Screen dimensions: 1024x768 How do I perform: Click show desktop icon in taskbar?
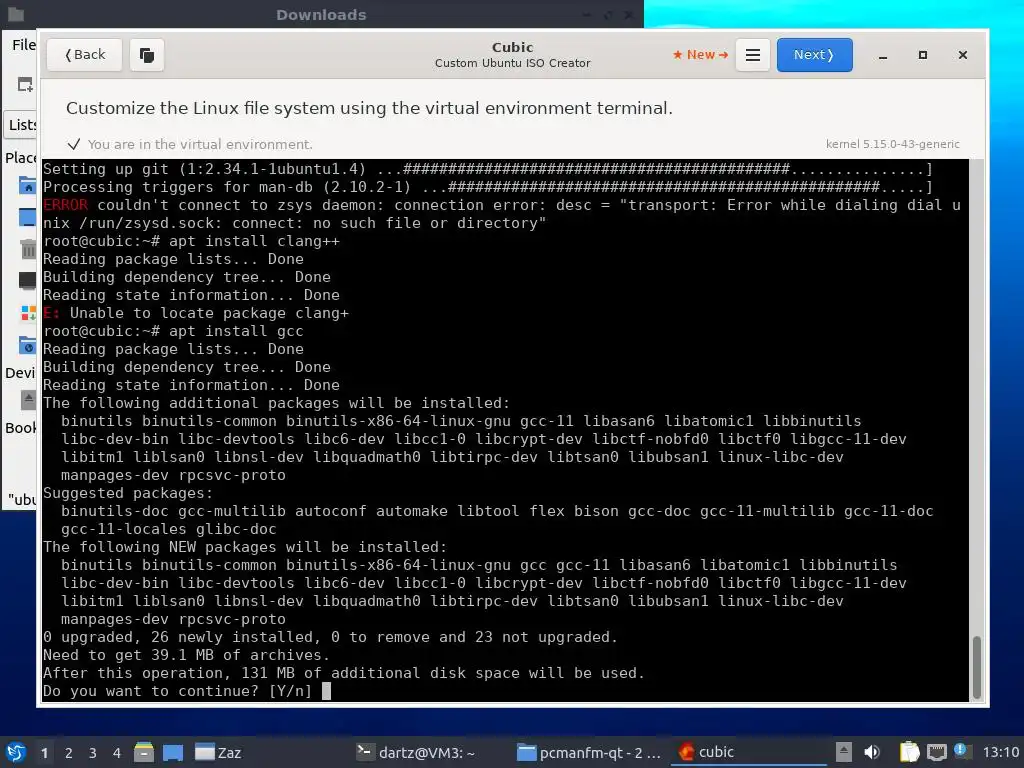(172, 752)
